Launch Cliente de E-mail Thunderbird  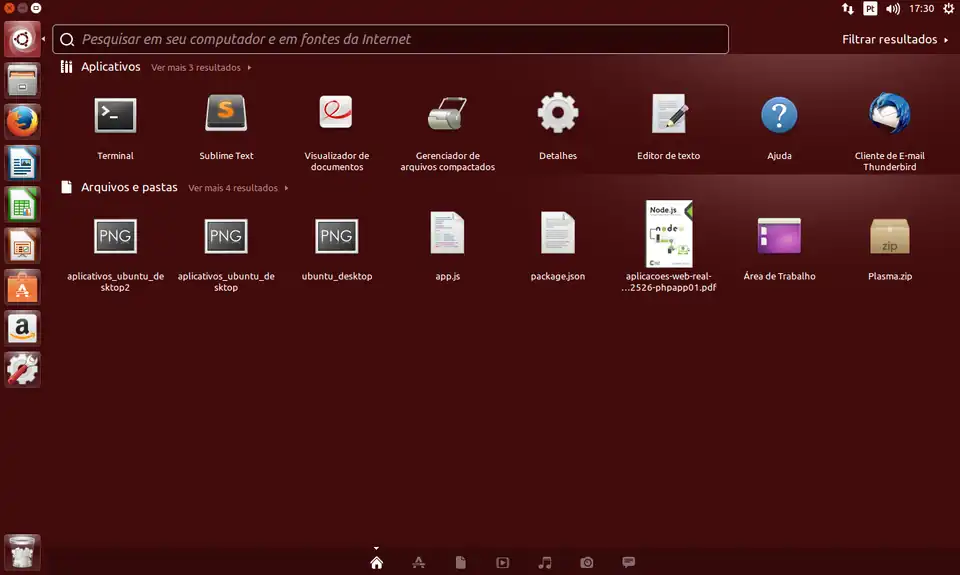click(x=890, y=113)
